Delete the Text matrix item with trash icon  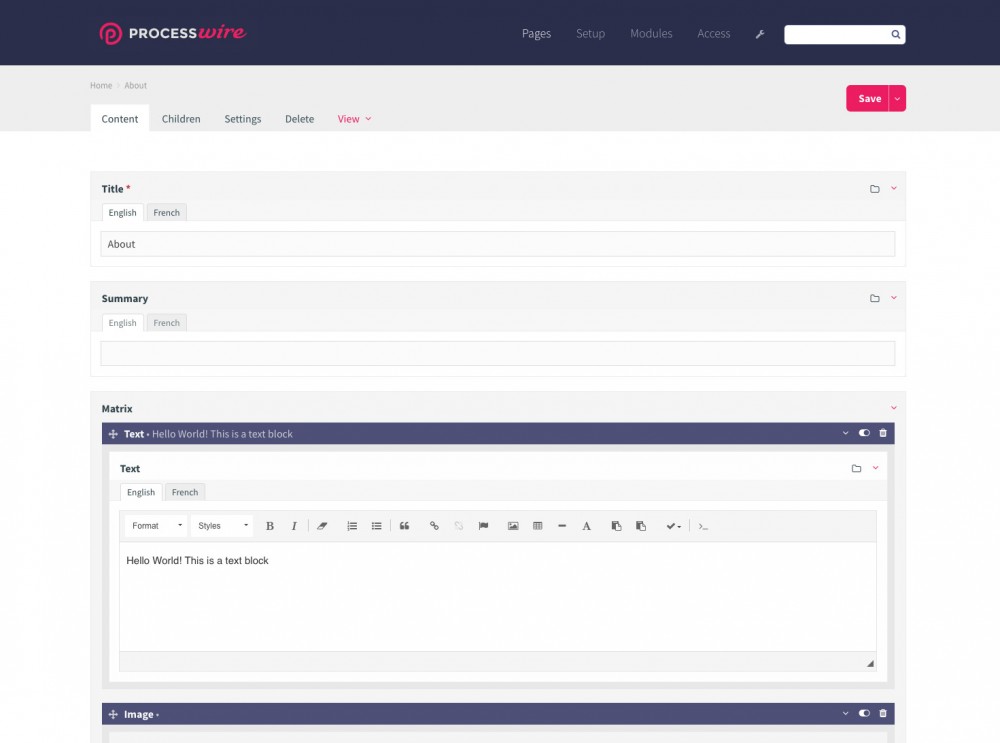click(x=882, y=433)
